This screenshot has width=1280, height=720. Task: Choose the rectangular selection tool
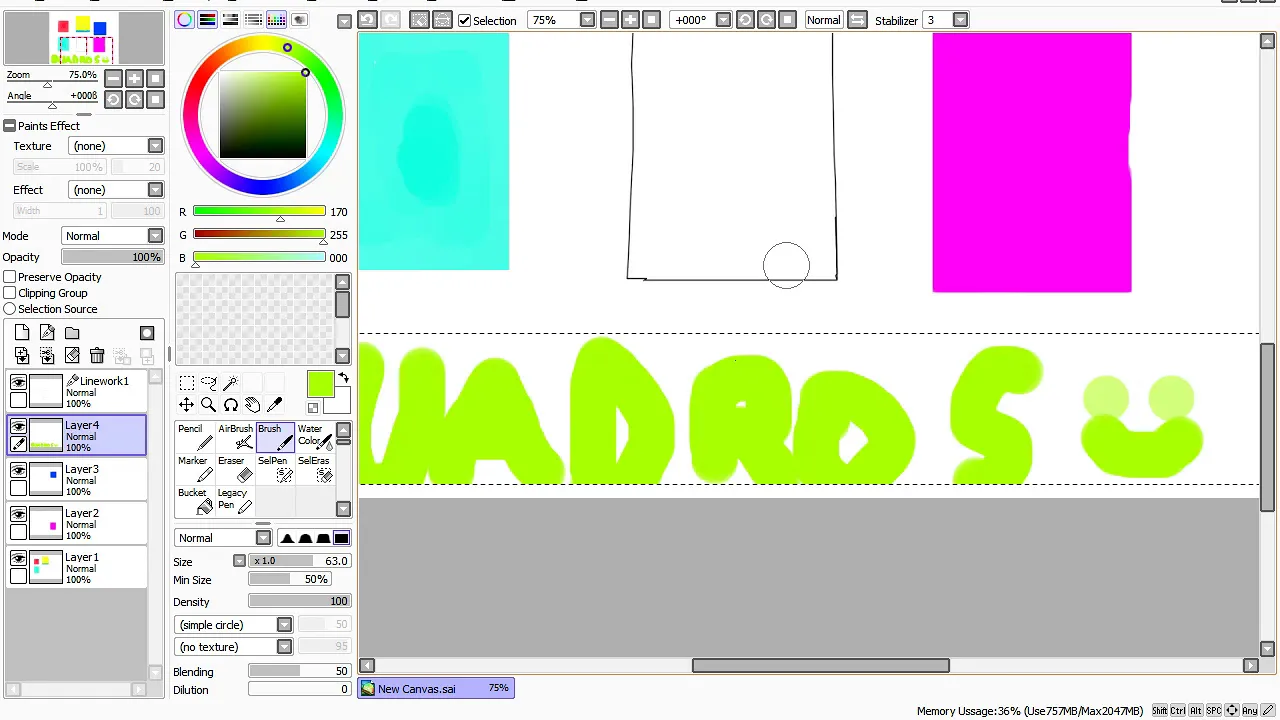[x=187, y=383]
